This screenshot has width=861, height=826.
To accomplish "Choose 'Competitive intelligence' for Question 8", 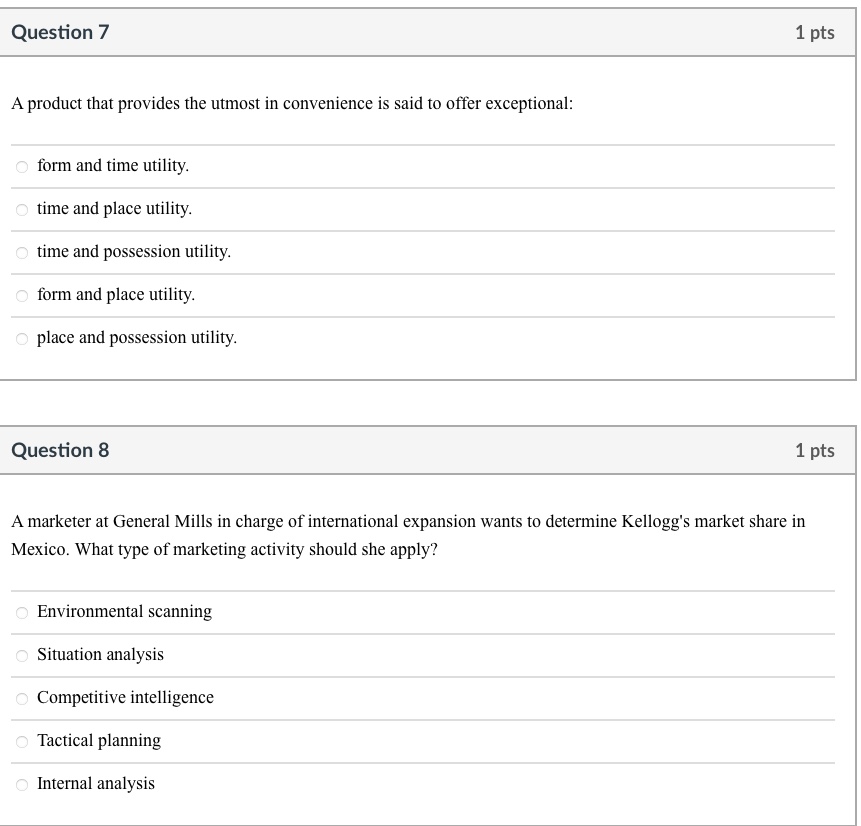I will [x=124, y=698].
